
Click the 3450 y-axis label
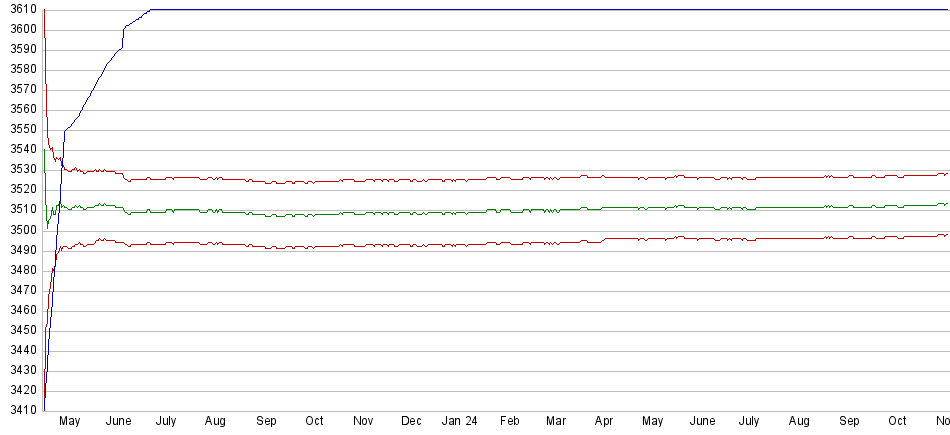tap(20, 330)
